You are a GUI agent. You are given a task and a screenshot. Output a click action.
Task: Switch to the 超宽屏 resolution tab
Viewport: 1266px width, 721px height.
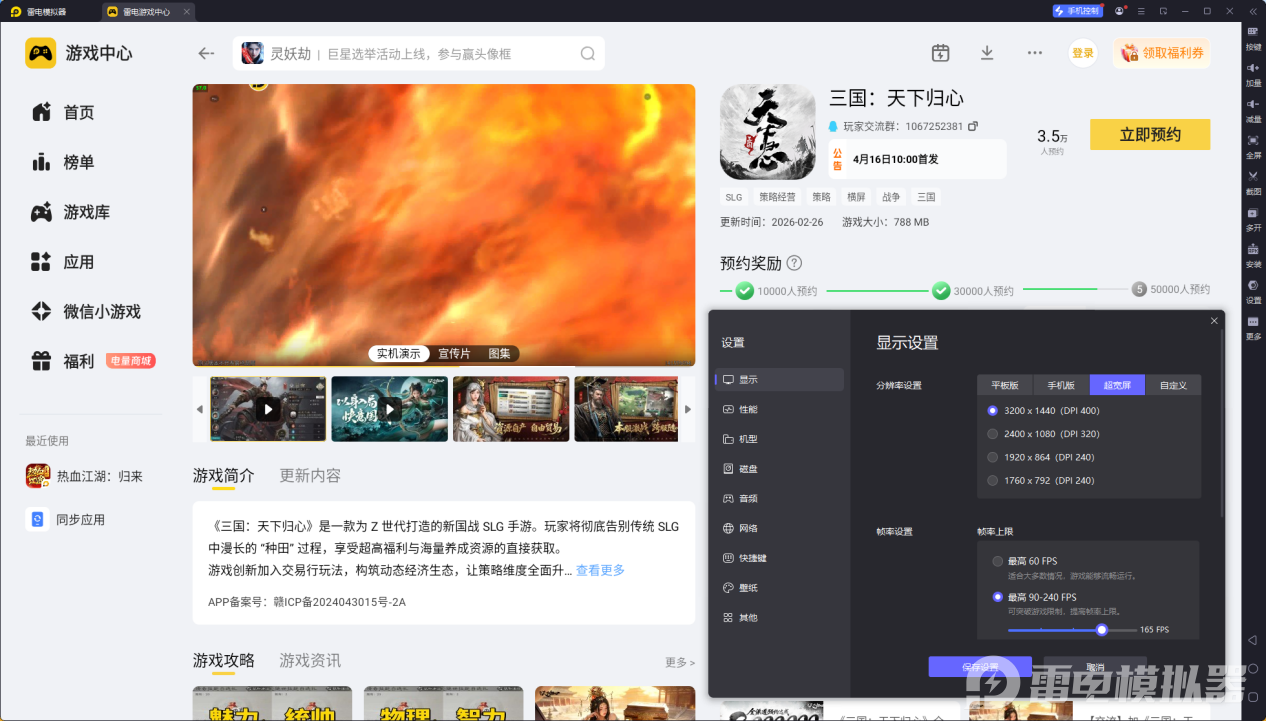coord(1117,385)
